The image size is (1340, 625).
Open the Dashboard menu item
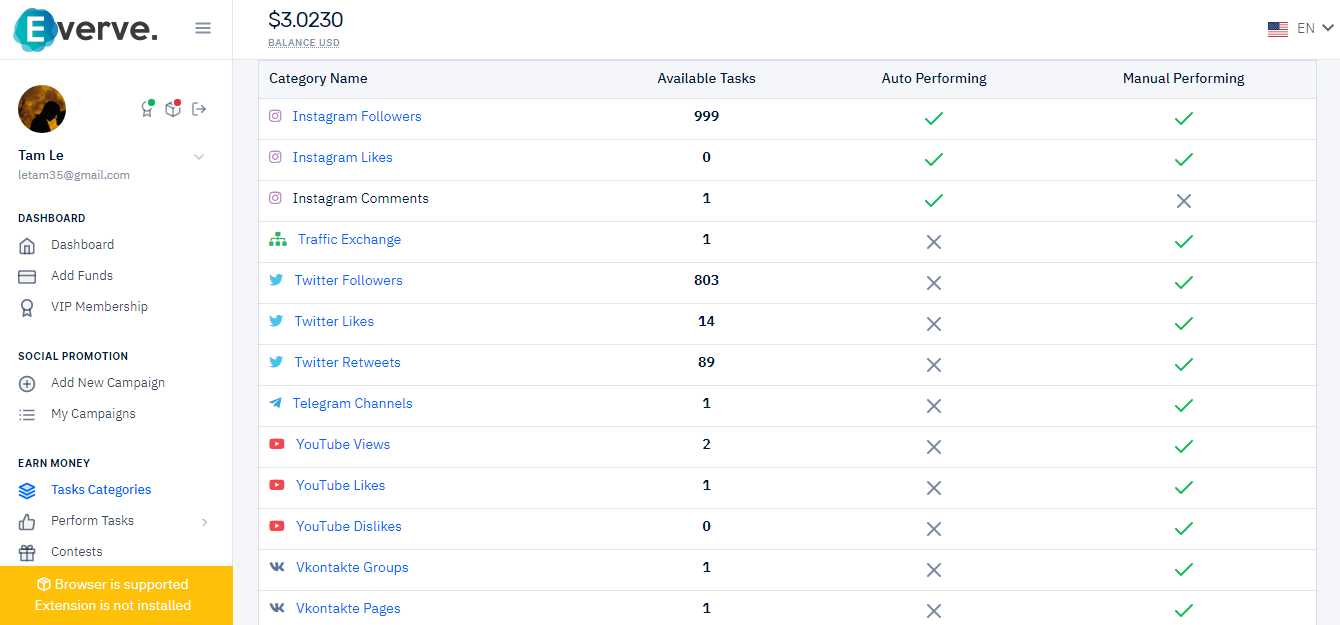(x=82, y=245)
